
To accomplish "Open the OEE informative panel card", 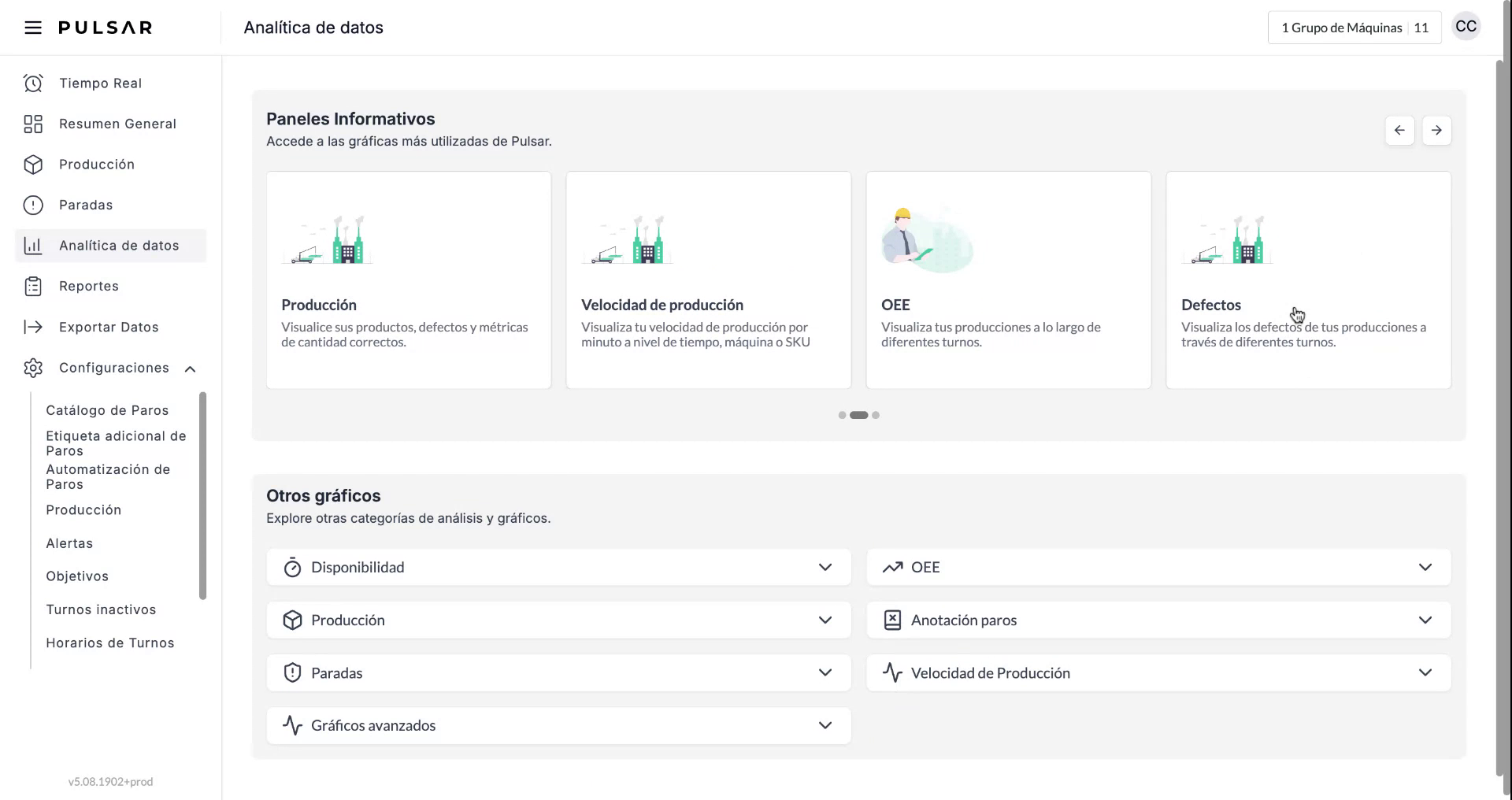I will [x=1008, y=280].
